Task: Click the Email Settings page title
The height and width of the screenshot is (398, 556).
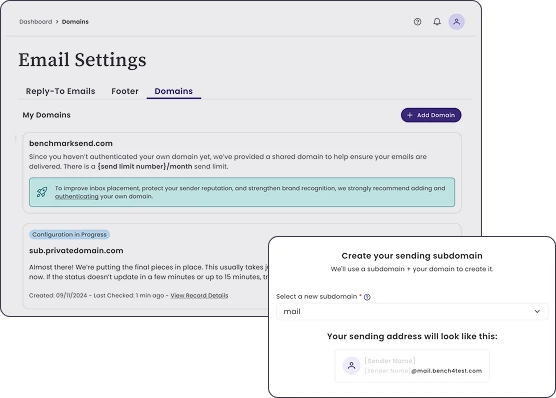Action: coord(82,60)
